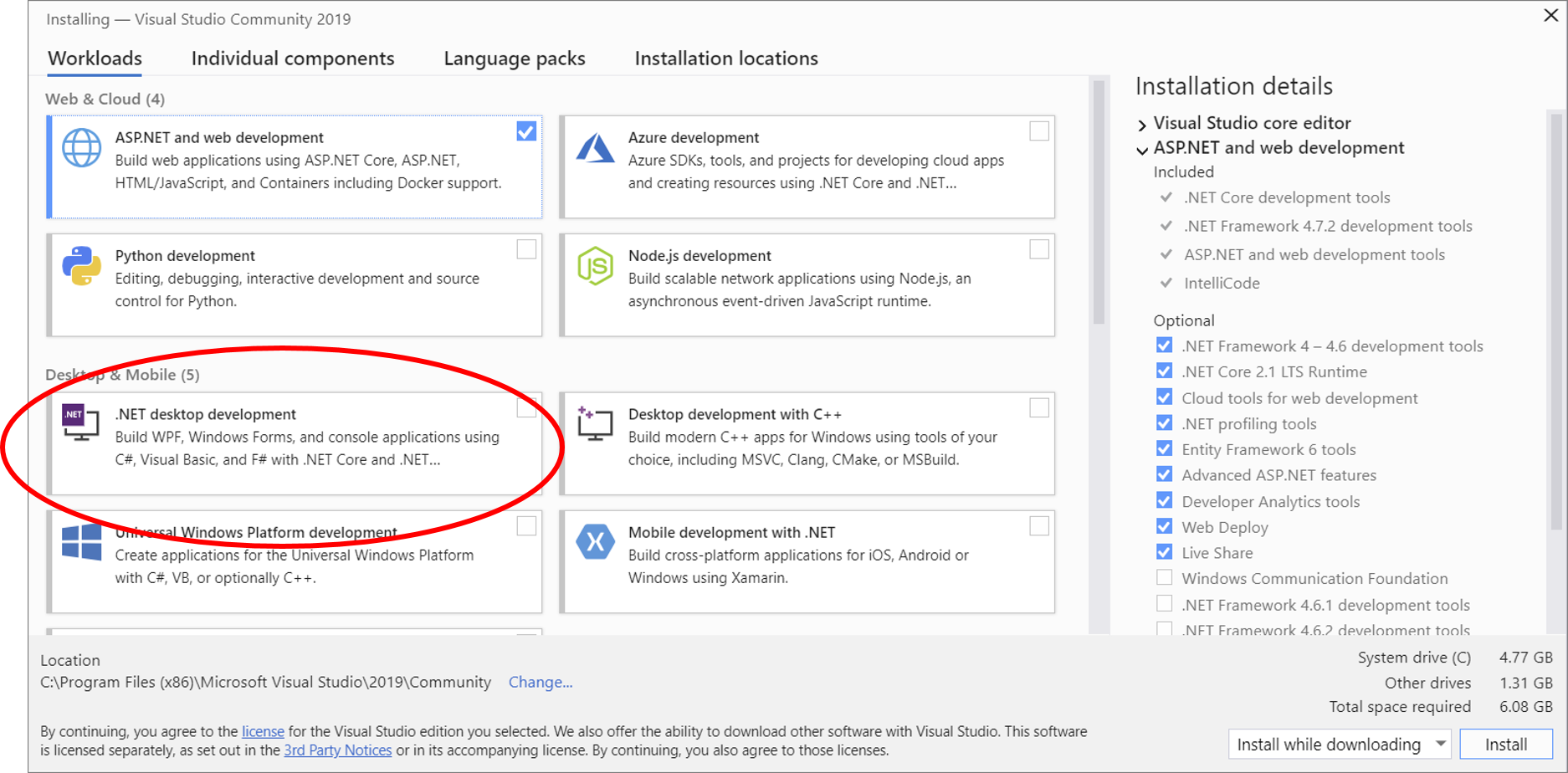Check the .NET desktop development workload box
Image resolution: width=1568 pixels, height=773 pixels.
coord(526,407)
